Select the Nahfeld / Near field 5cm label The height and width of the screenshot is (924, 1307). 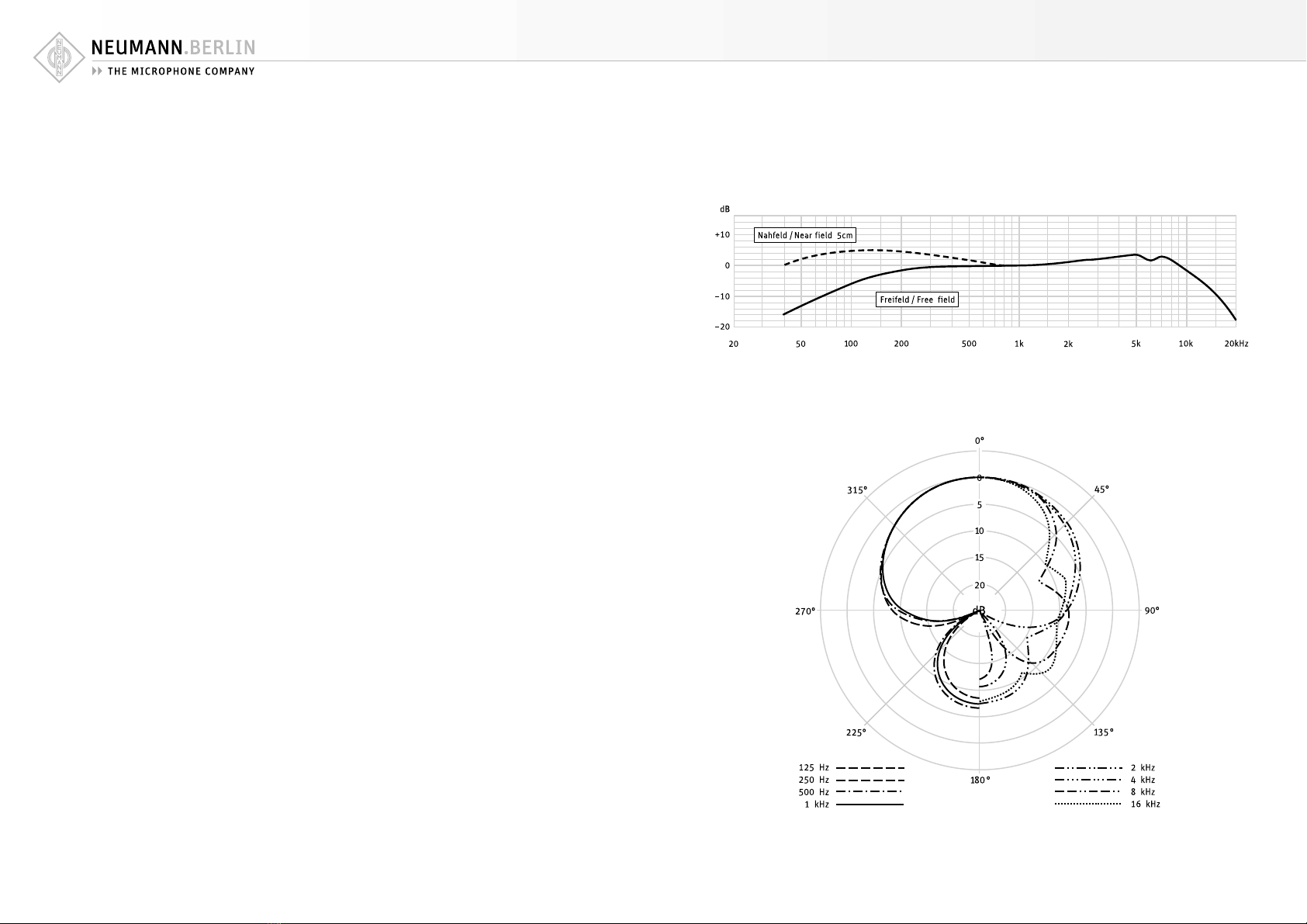[805, 235]
